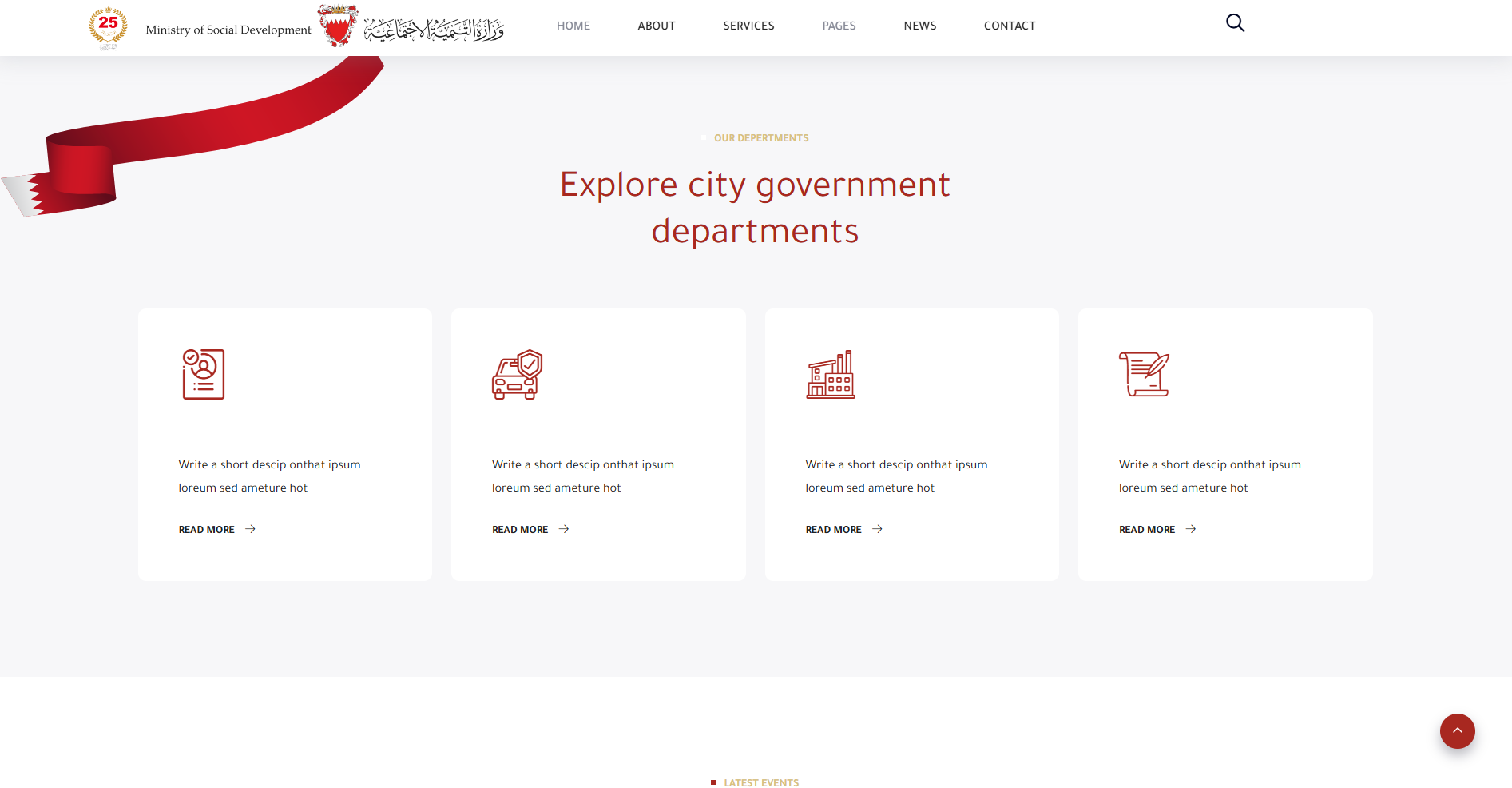Click arrow beside fourth card's Read More

(1191, 529)
